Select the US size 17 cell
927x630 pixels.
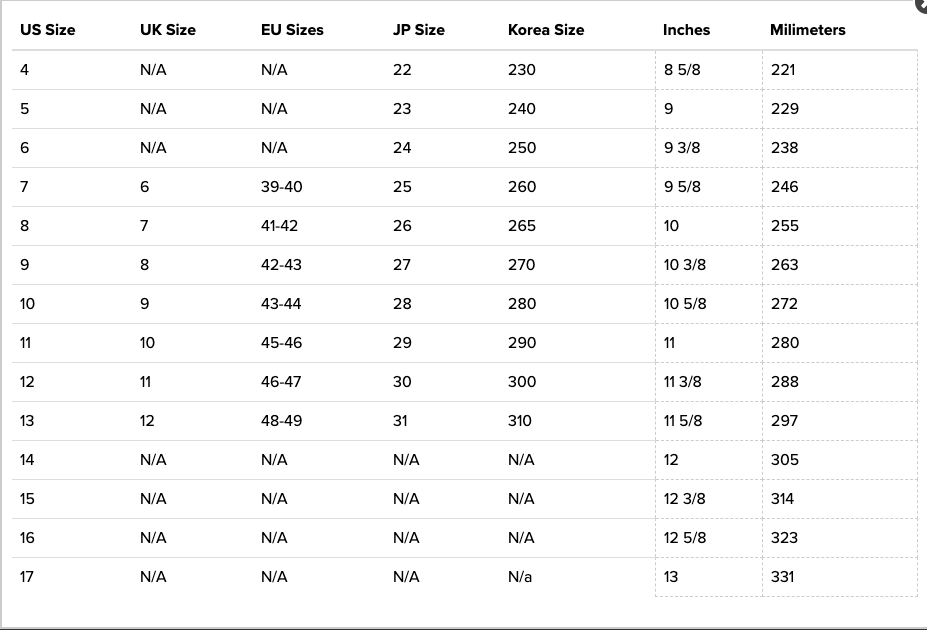coord(27,577)
